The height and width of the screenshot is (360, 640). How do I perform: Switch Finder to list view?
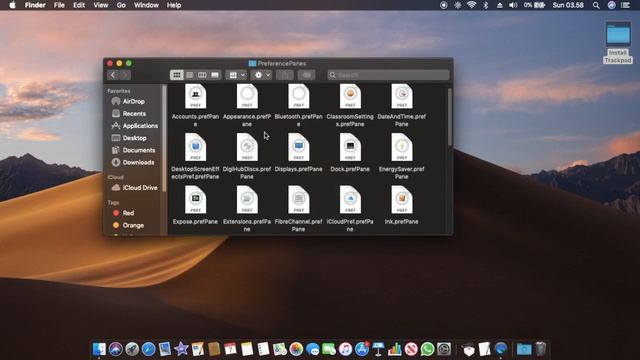click(x=189, y=75)
